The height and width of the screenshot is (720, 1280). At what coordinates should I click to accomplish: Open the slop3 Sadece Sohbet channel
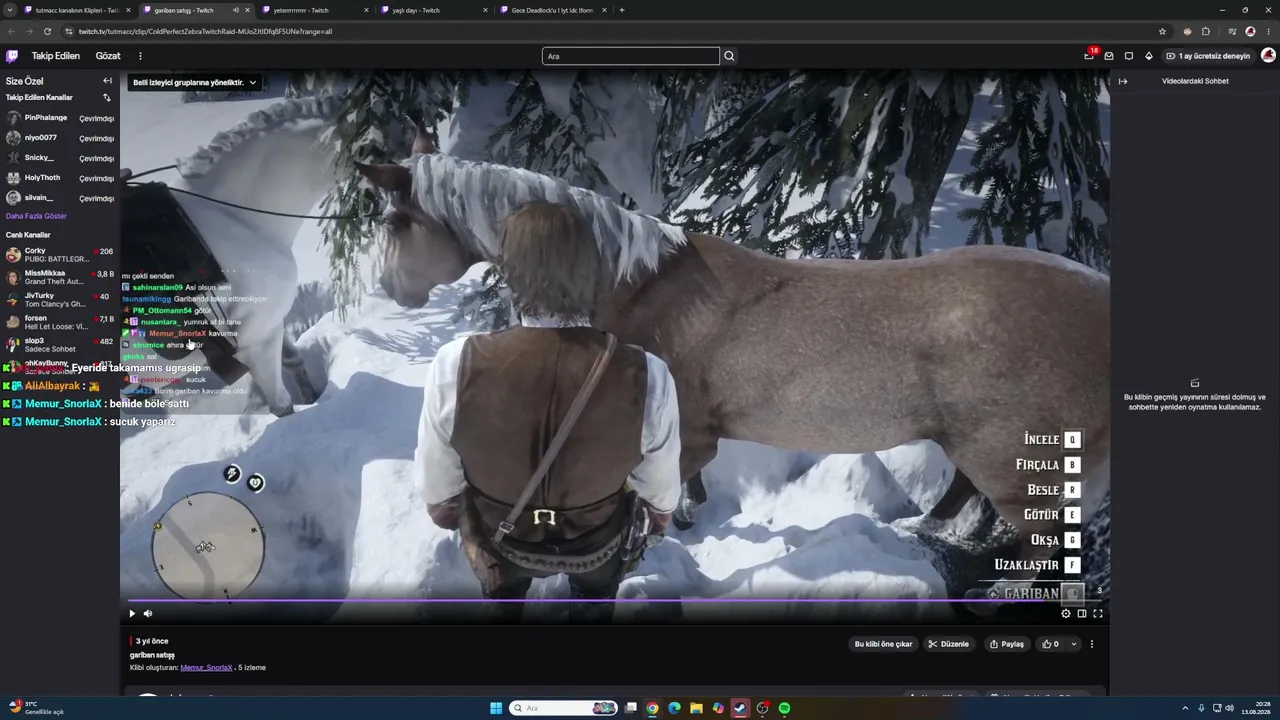pos(60,345)
